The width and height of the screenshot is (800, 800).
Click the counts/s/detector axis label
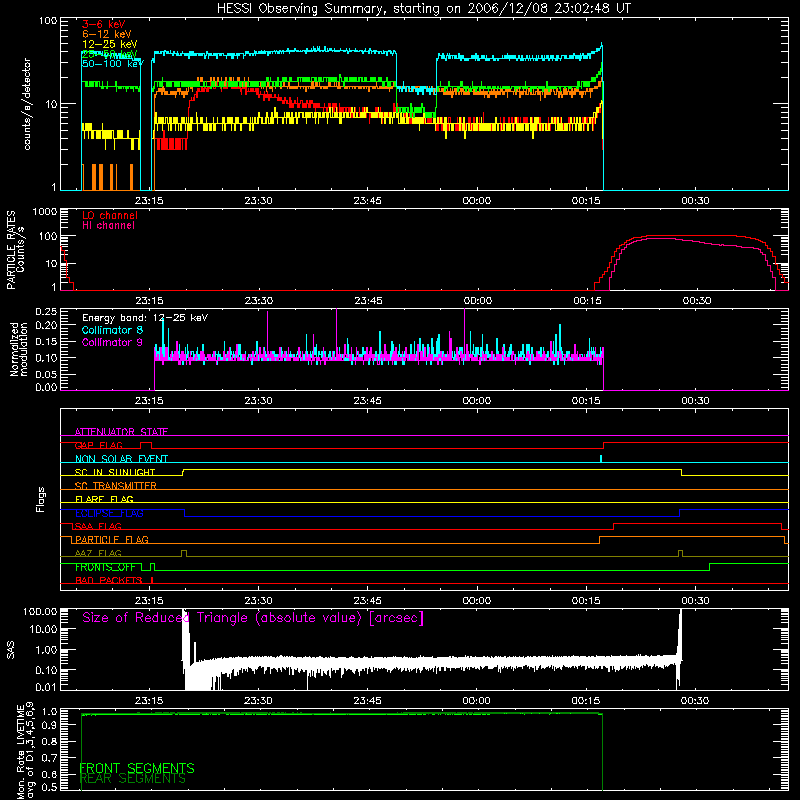27,104
